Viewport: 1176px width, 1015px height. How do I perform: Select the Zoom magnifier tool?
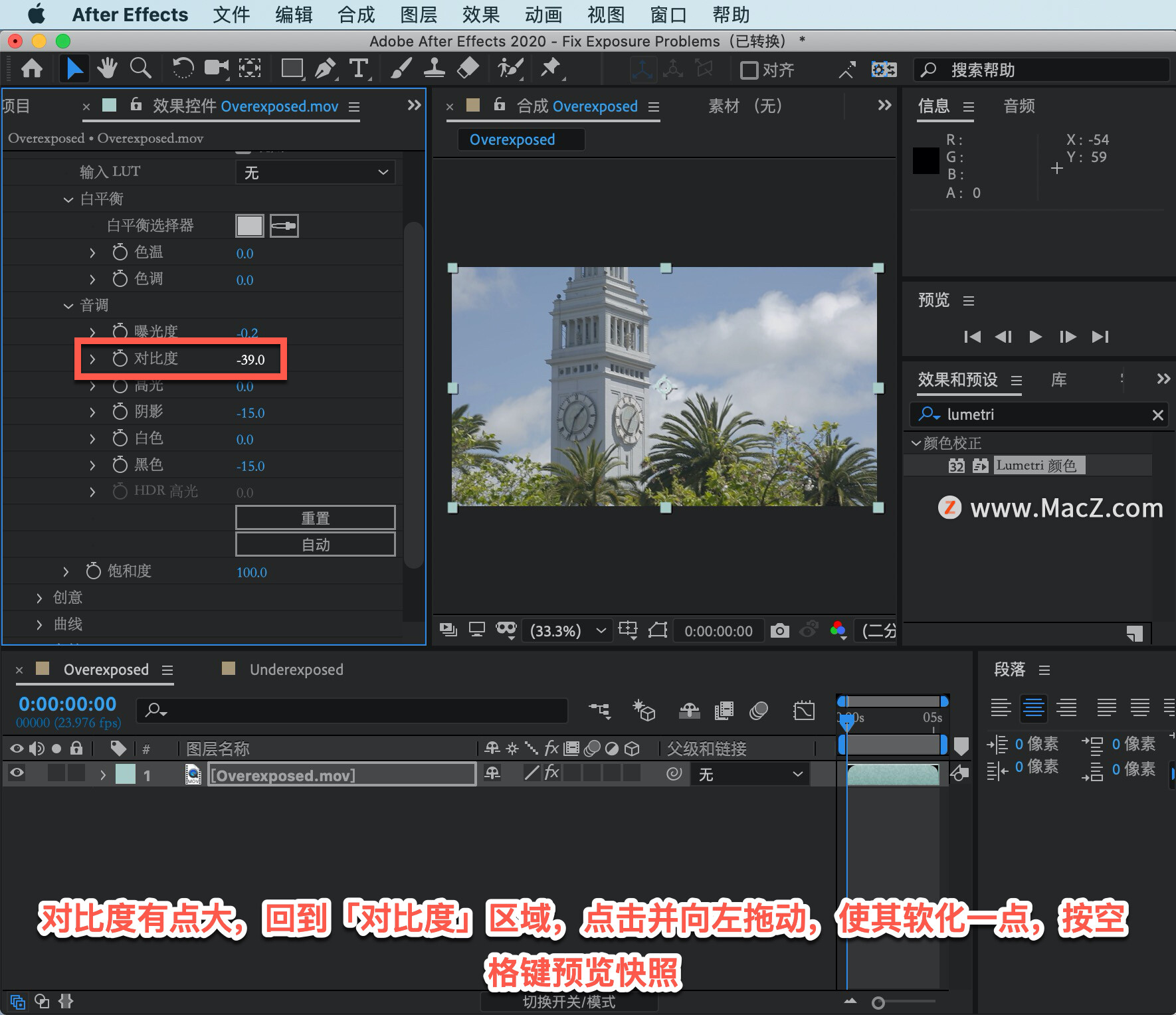140,69
